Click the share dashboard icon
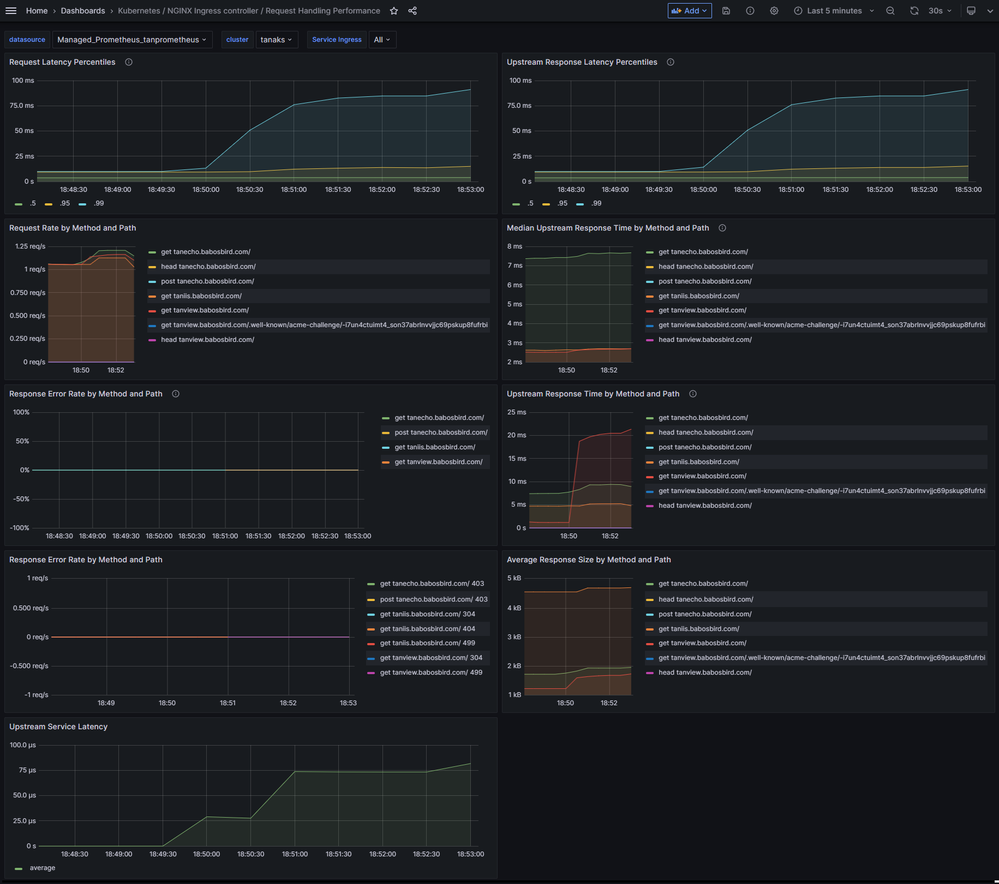 point(413,11)
